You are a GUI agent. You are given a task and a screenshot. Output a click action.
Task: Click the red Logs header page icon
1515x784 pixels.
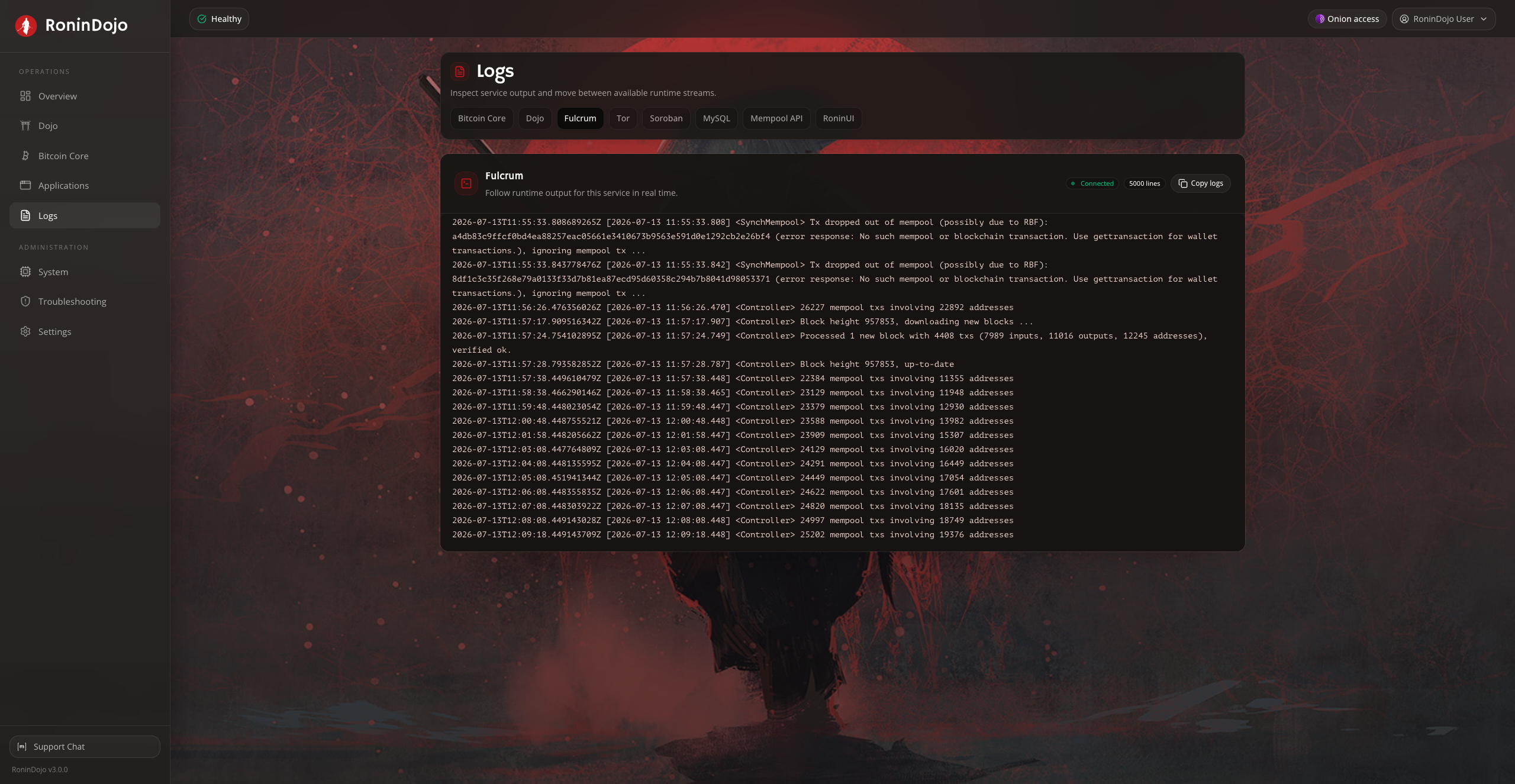[x=460, y=72]
